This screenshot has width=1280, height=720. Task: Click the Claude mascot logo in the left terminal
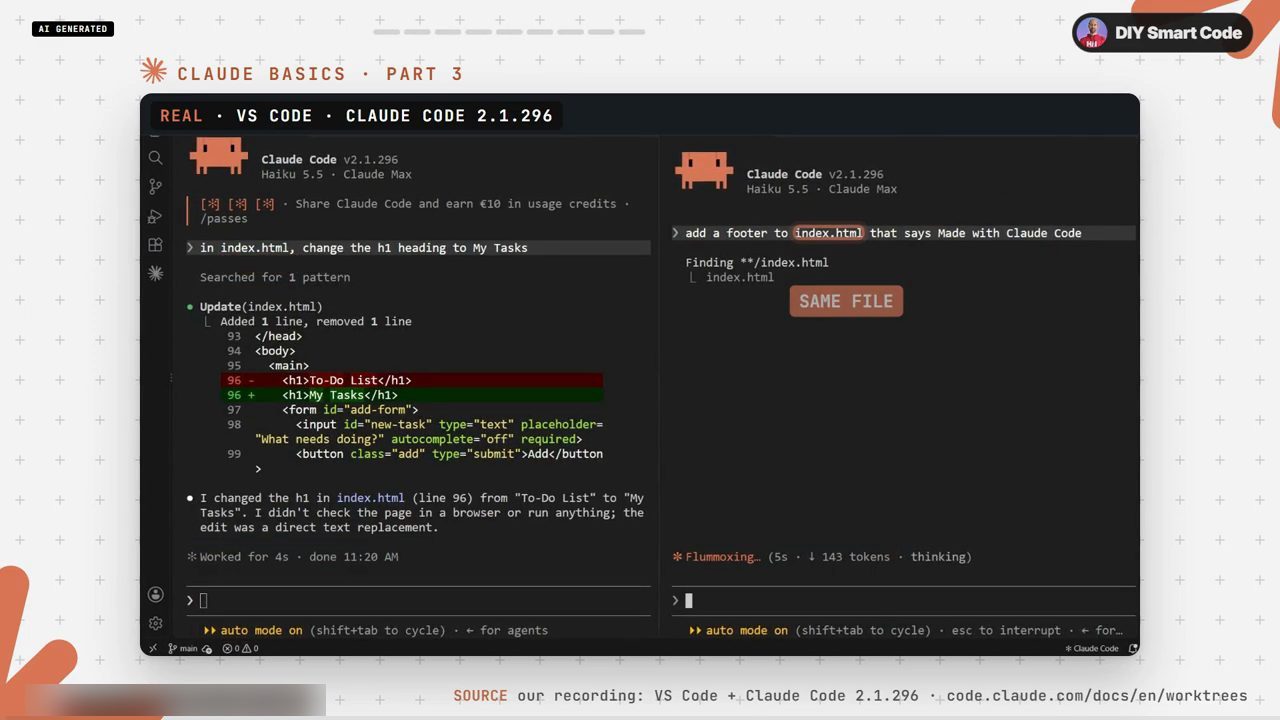point(218,157)
